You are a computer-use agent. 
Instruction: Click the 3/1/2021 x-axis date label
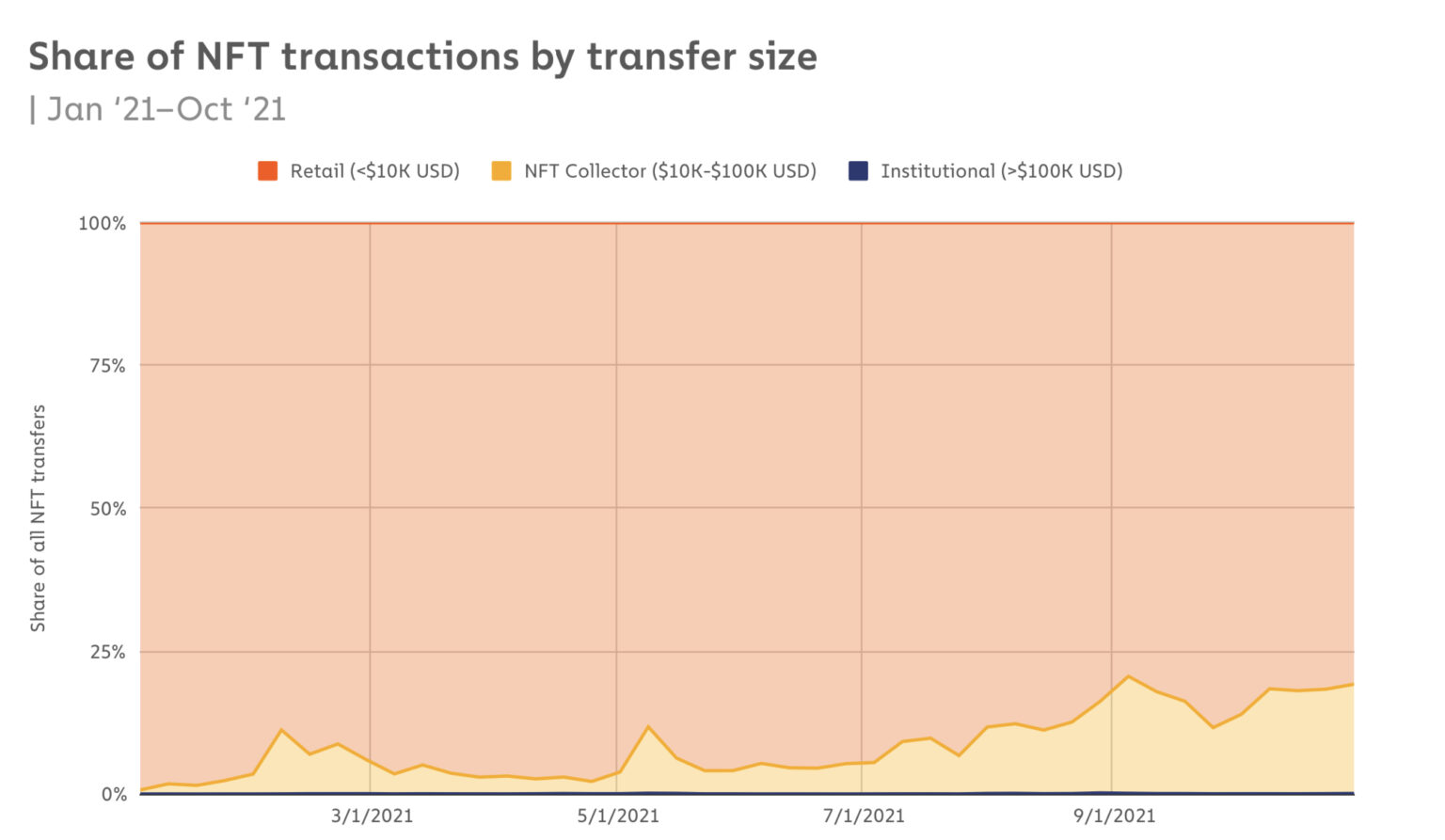[372, 816]
